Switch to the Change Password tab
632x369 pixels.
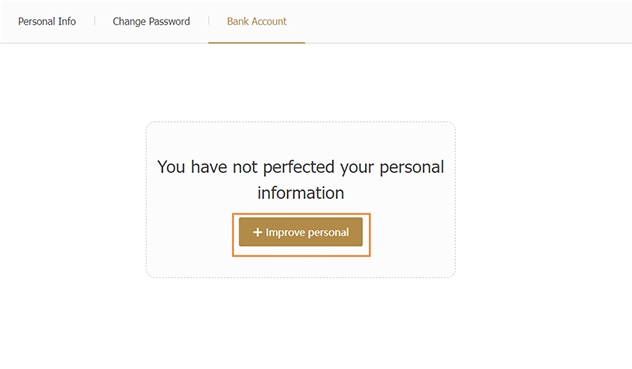point(151,21)
